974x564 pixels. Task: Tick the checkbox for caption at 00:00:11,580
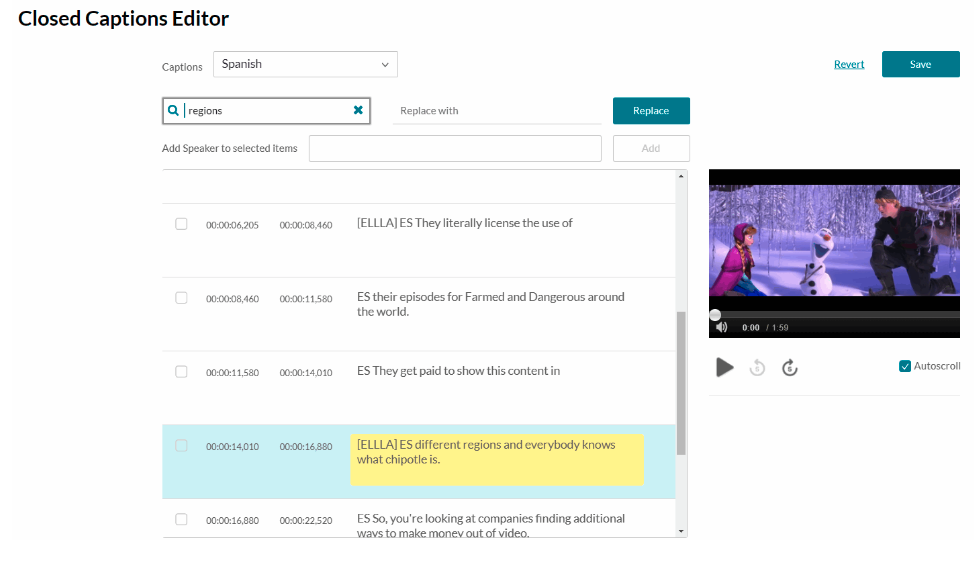[x=181, y=372]
